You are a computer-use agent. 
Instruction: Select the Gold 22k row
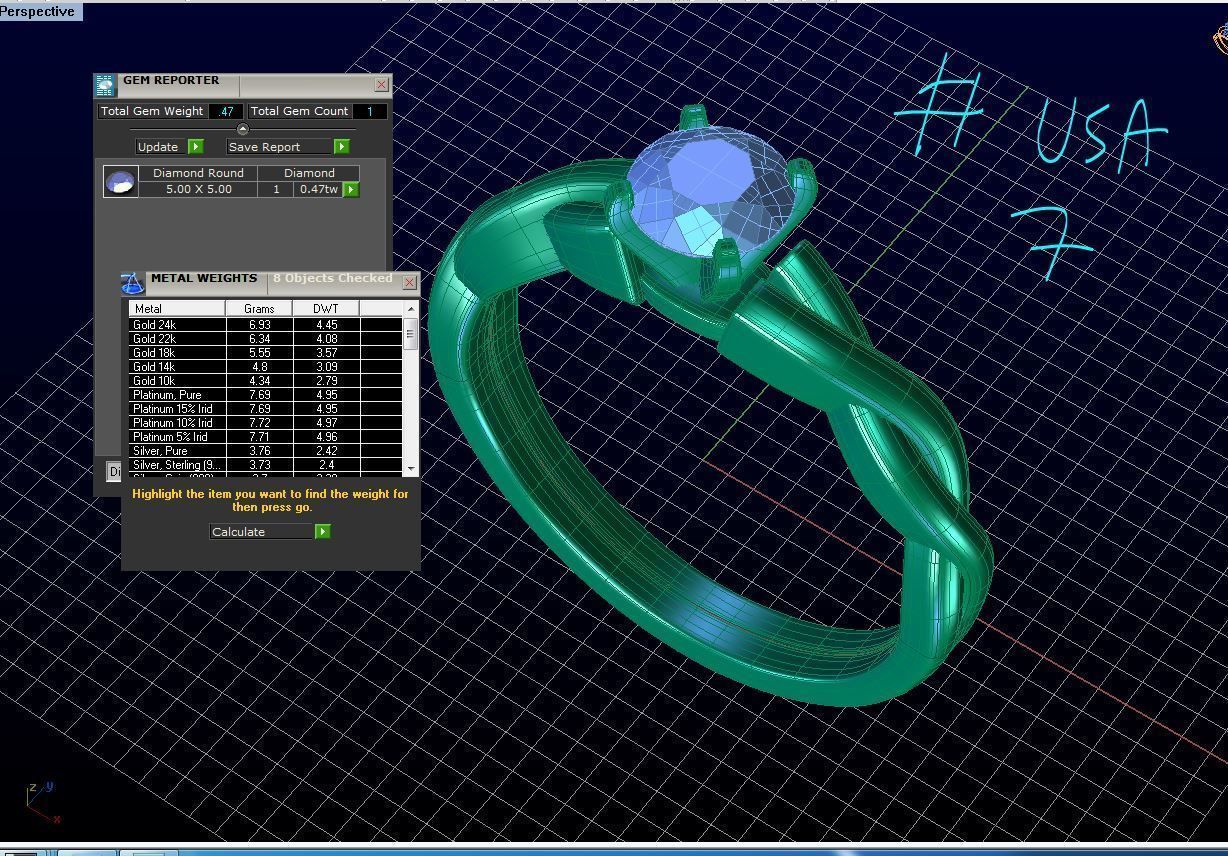[265, 339]
